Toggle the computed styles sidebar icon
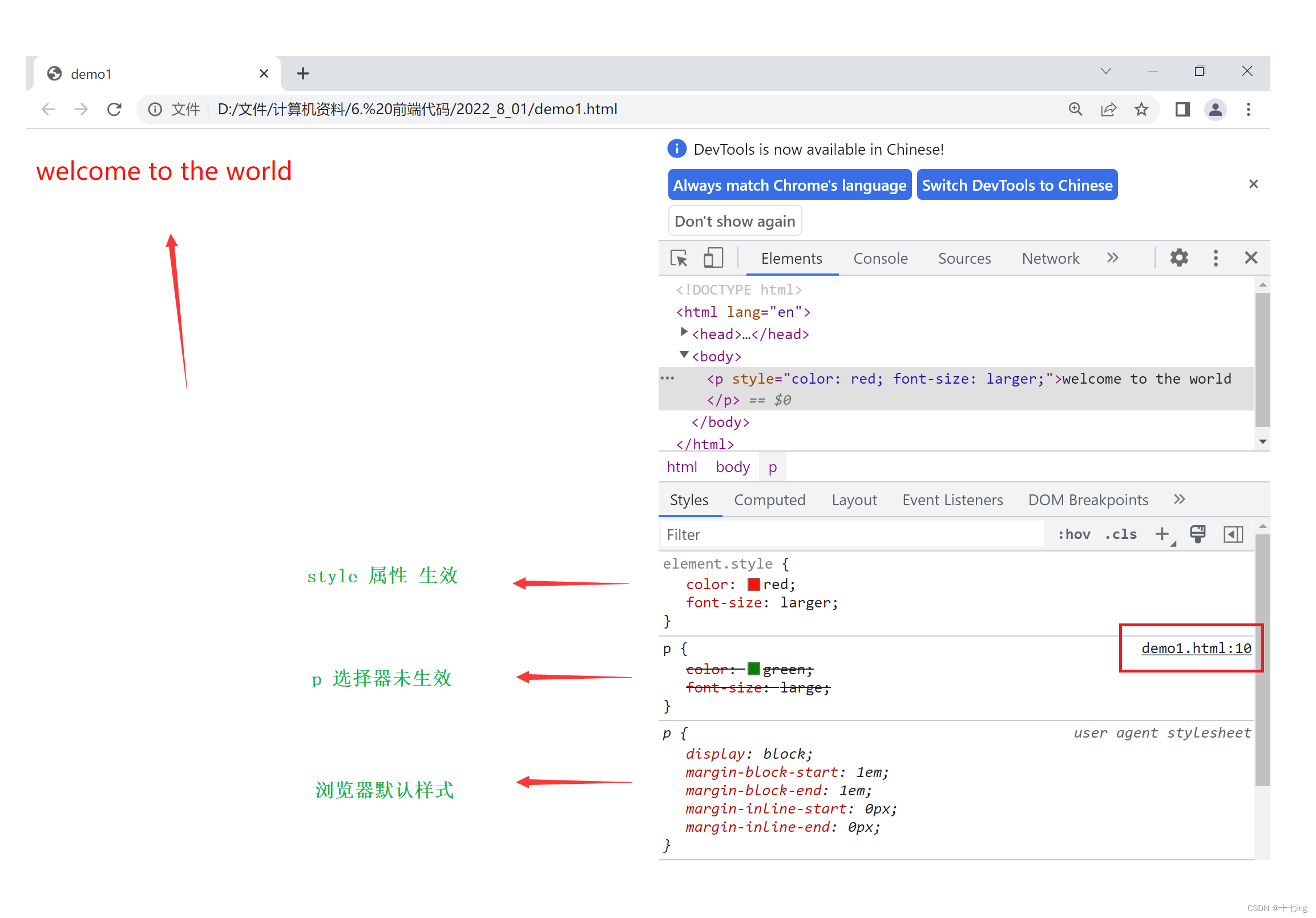 click(1233, 534)
